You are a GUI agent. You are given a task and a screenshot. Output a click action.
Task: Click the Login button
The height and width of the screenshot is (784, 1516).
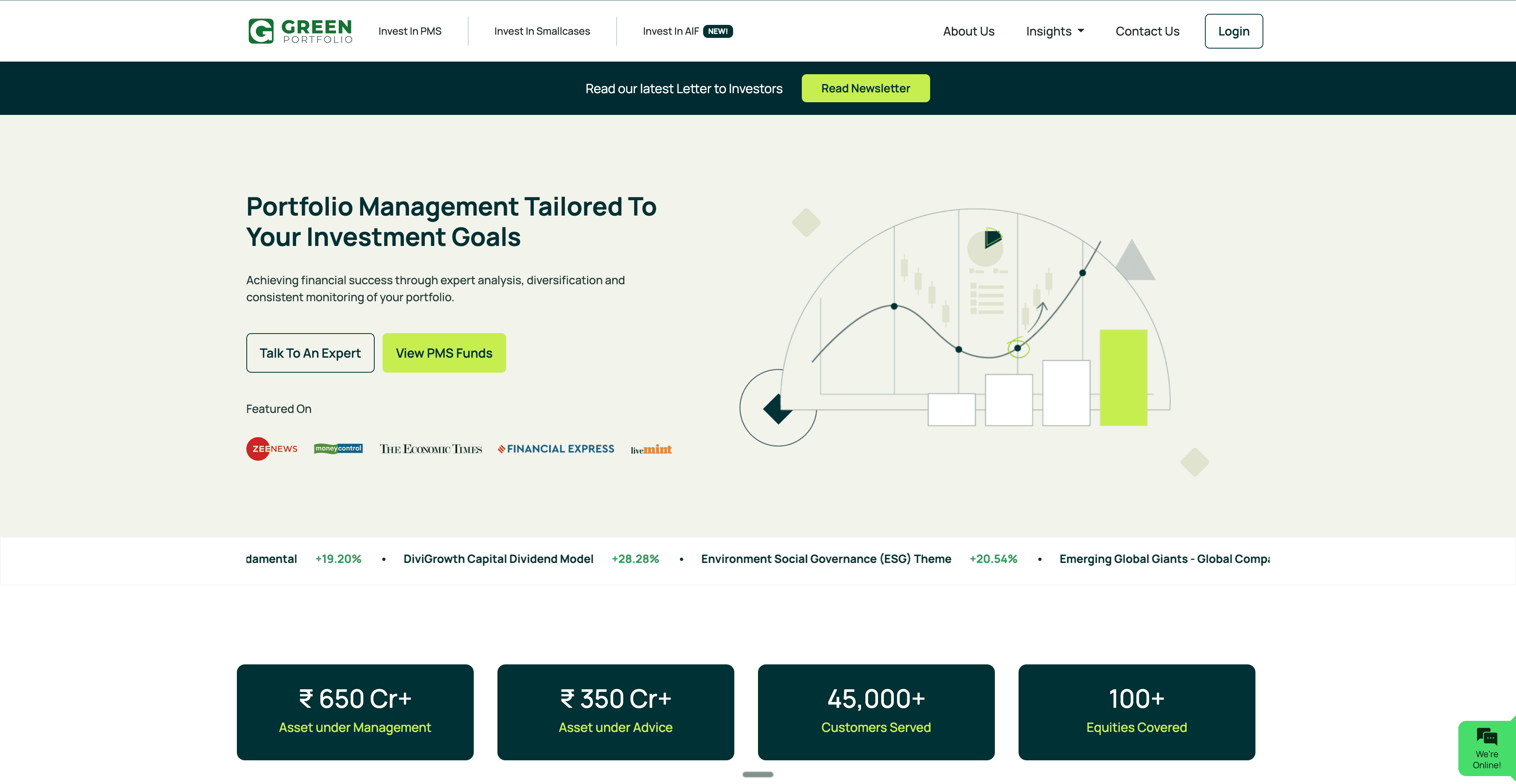1233,31
